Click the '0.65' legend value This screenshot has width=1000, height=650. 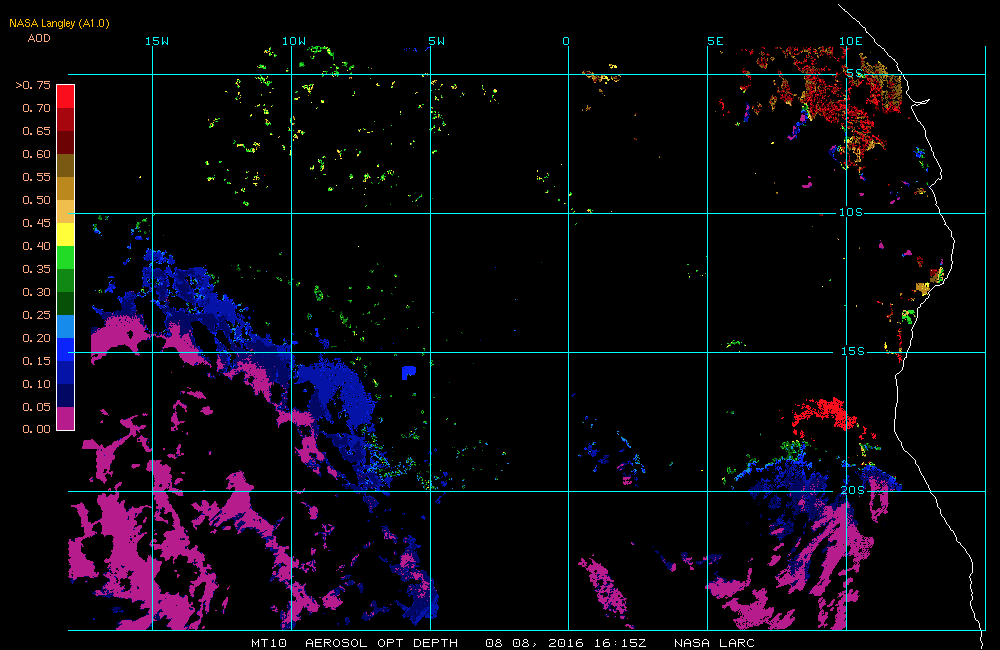36,131
